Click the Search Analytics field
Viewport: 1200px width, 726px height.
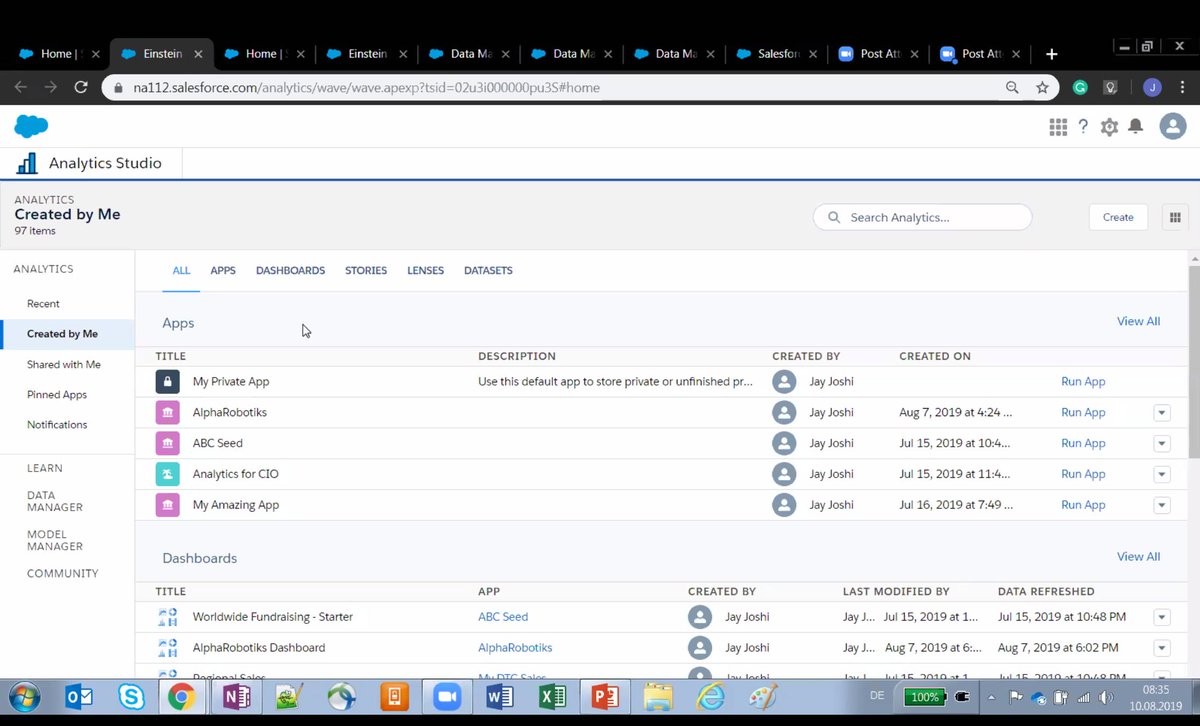[922, 217]
